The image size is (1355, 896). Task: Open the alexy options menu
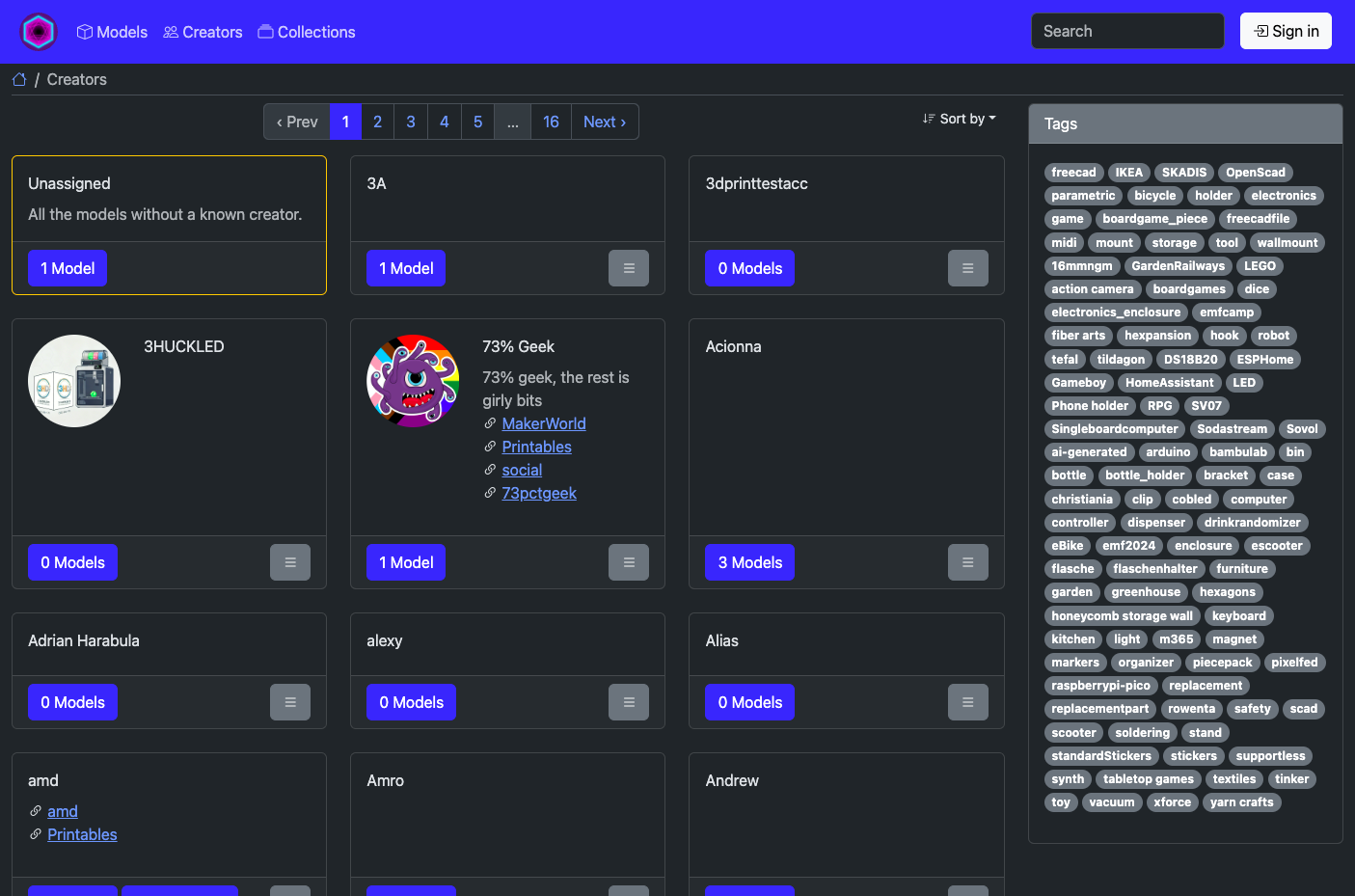(x=629, y=702)
